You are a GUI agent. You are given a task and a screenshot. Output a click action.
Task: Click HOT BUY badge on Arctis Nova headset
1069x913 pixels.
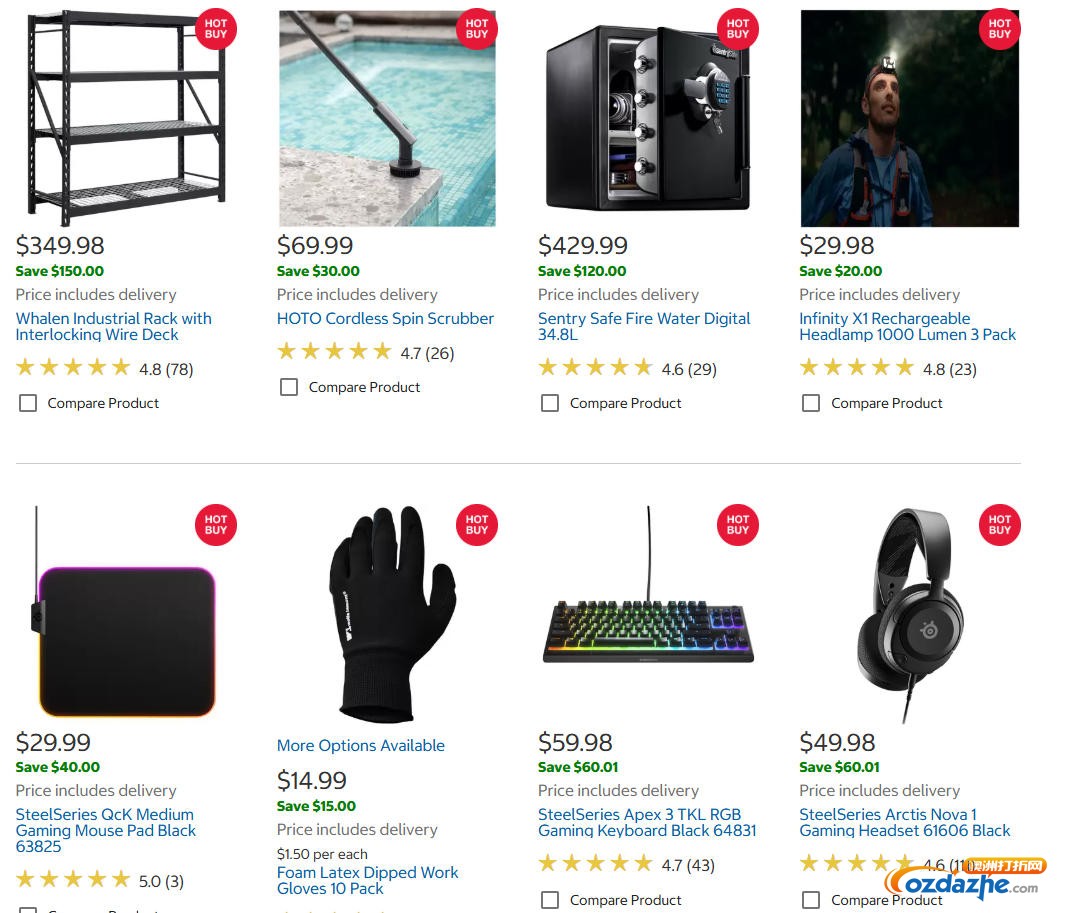point(999,525)
